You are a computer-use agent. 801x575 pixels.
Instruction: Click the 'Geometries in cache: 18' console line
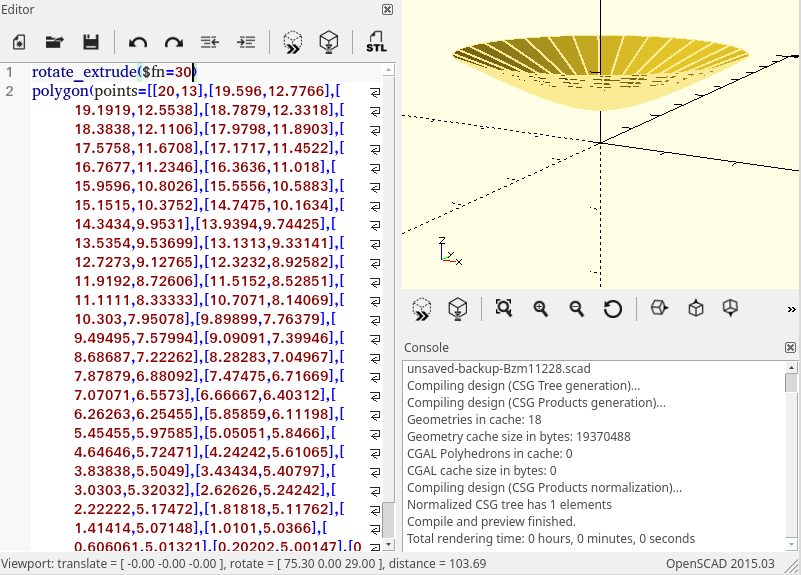pos(474,420)
